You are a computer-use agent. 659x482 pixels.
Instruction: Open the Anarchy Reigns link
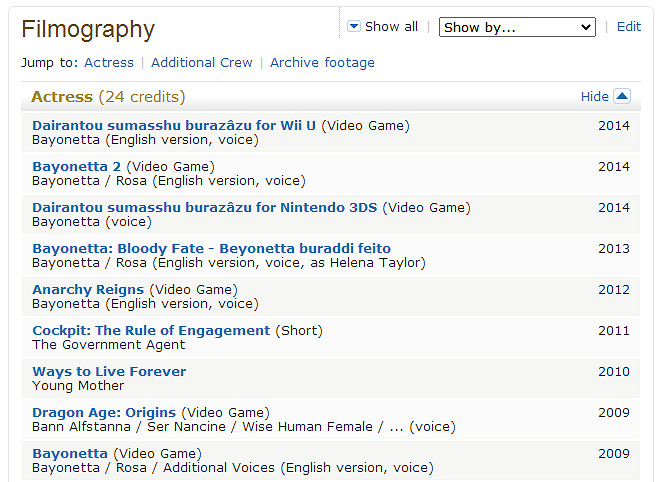click(88, 290)
